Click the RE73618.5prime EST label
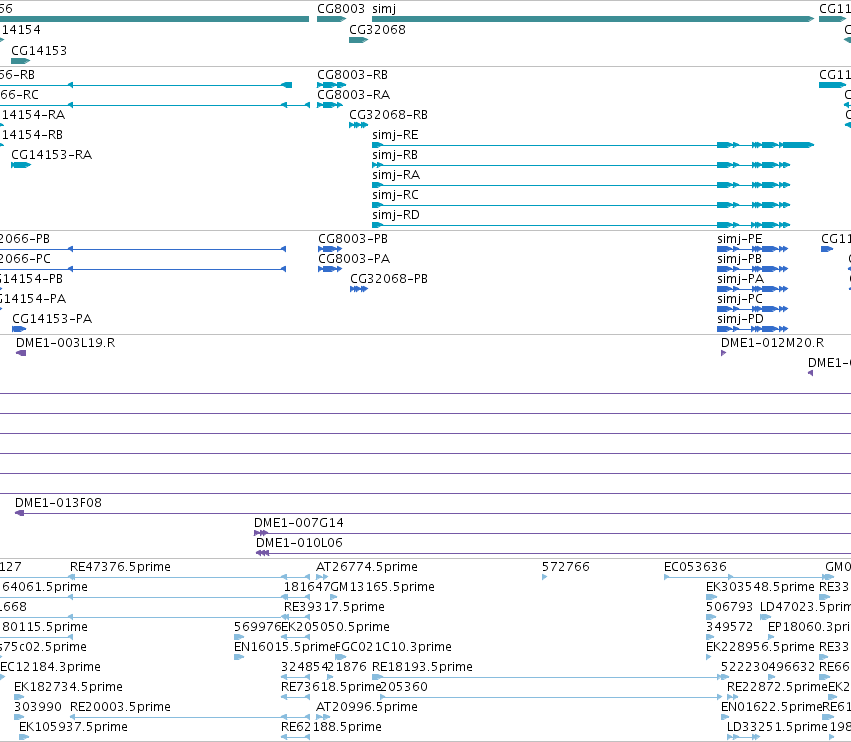Image resolution: width=851 pixels, height=742 pixels. [331, 688]
